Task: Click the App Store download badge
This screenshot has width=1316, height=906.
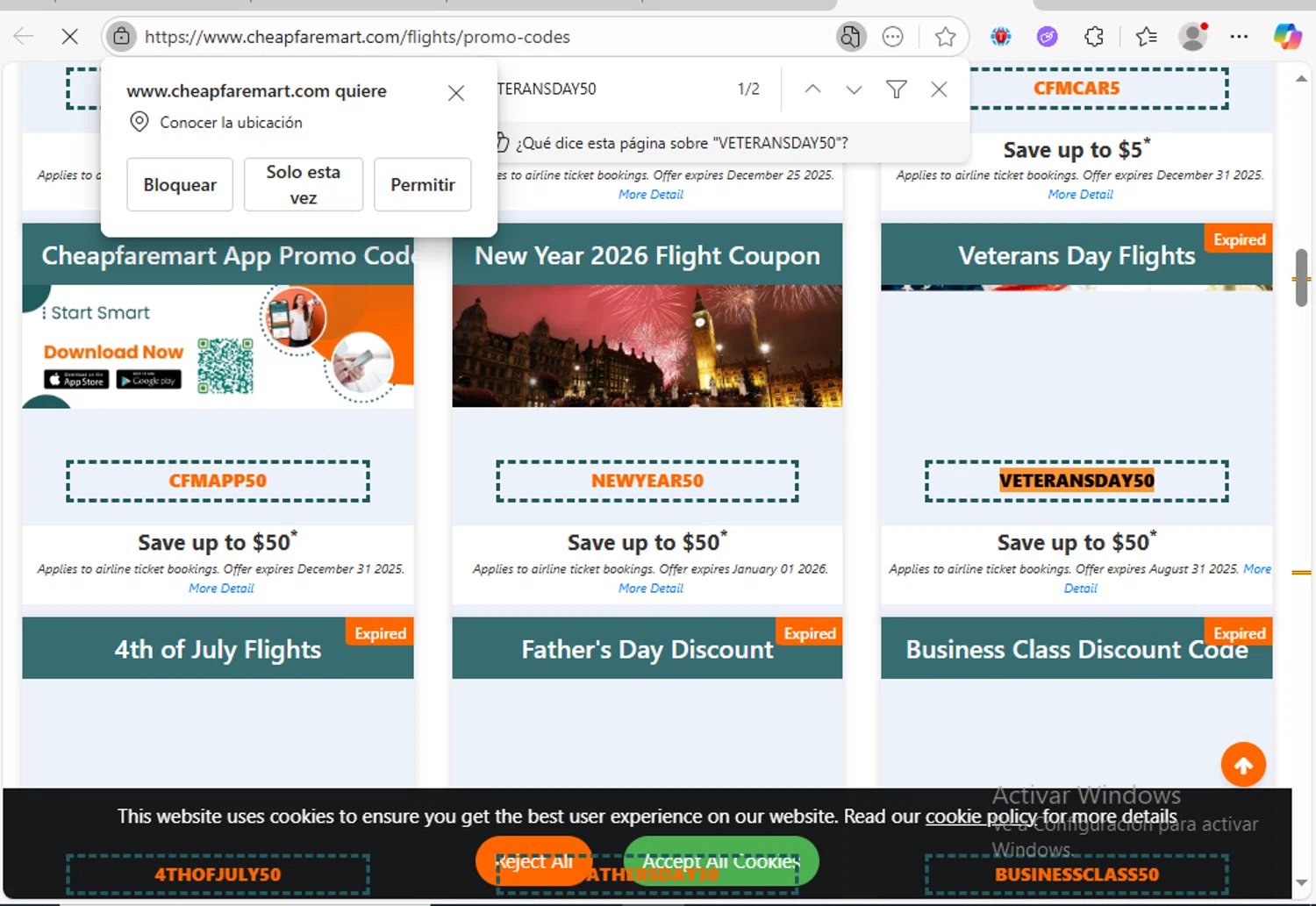Action: point(76,379)
